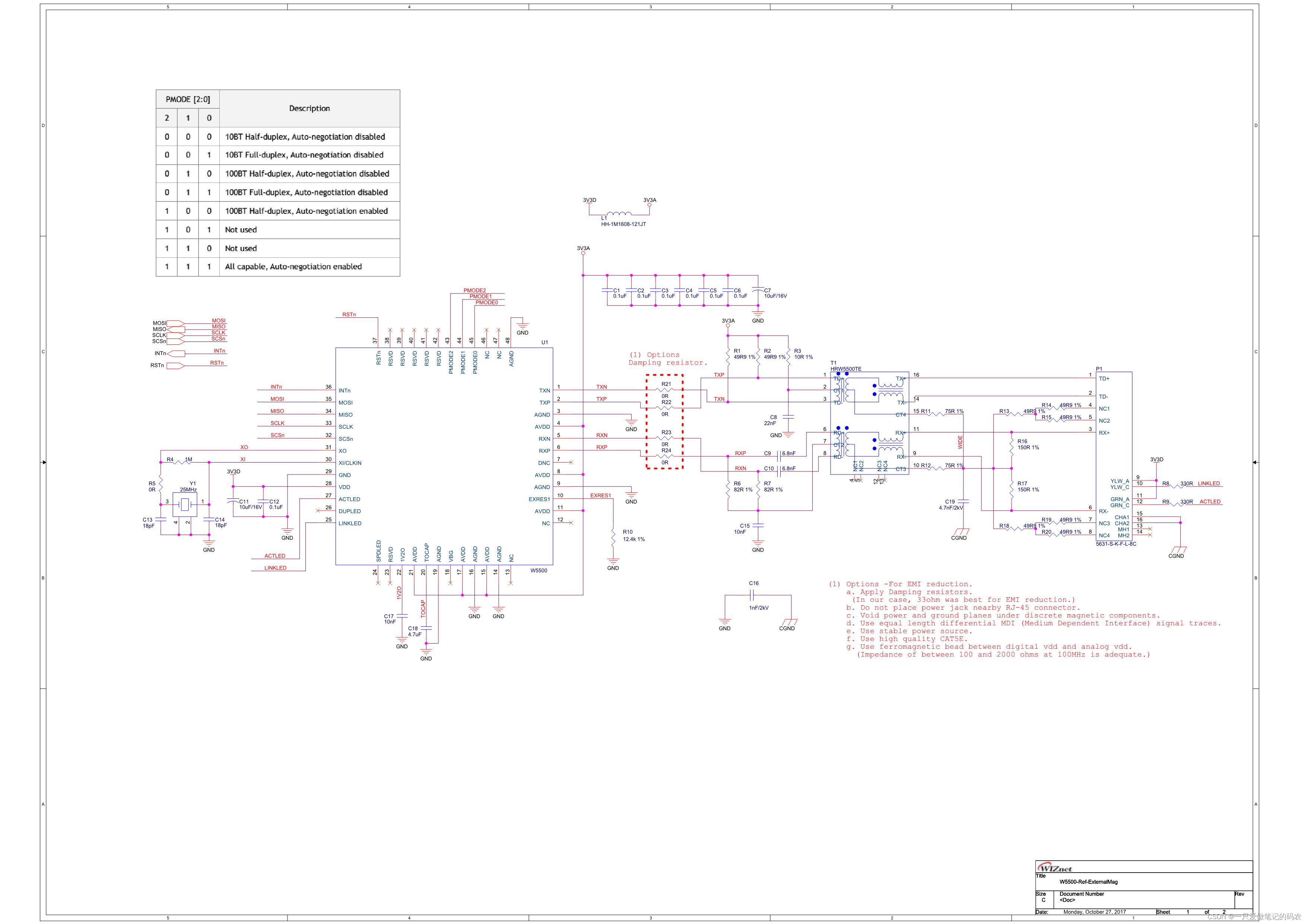The height and width of the screenshot is (924, 1307).
Task: Select the C8 22nF capacitor symbol
Action: [x=789, y=417]
